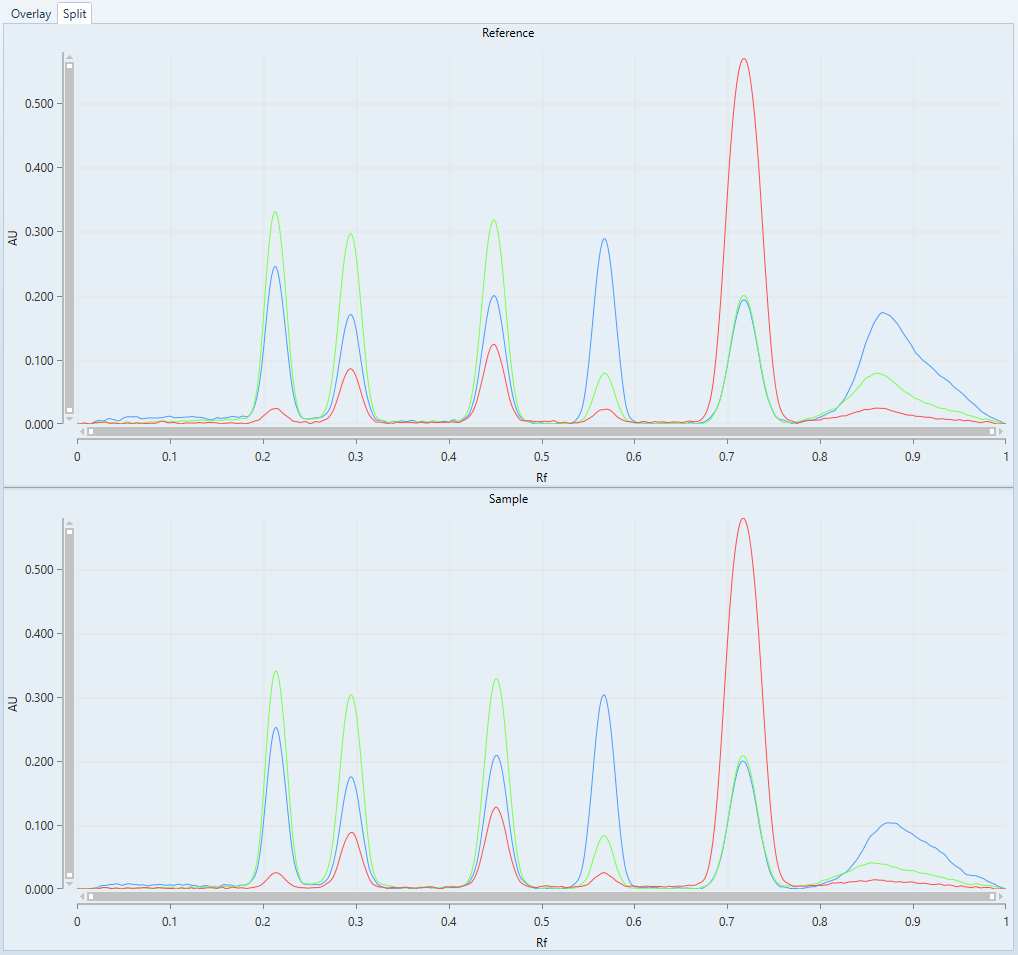Grab the bottom handle of Sample vertical range slider
Viewport: 1018px width, 955px height.
click(69, 875)
